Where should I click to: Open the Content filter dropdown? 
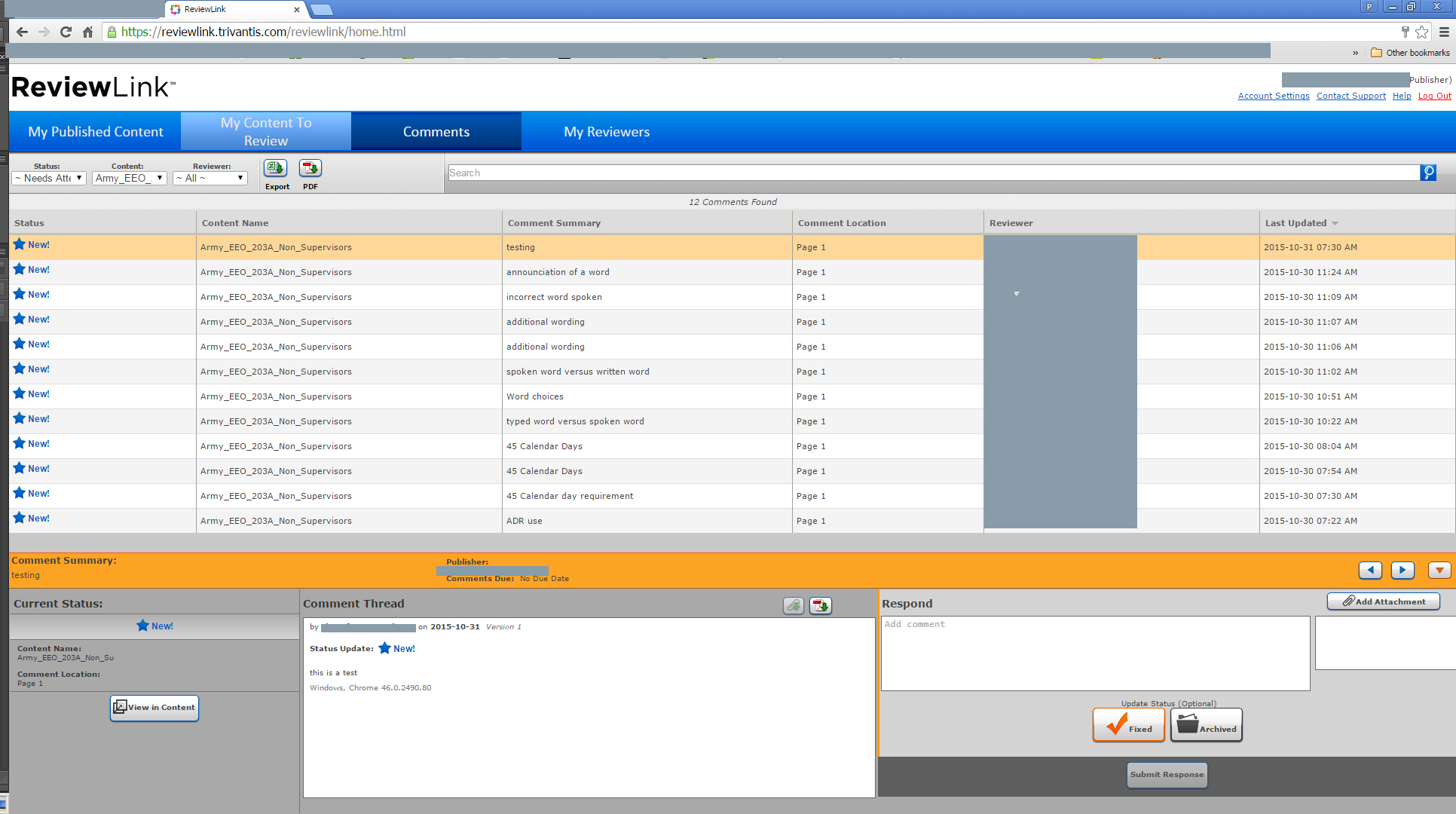pos(130,179)
